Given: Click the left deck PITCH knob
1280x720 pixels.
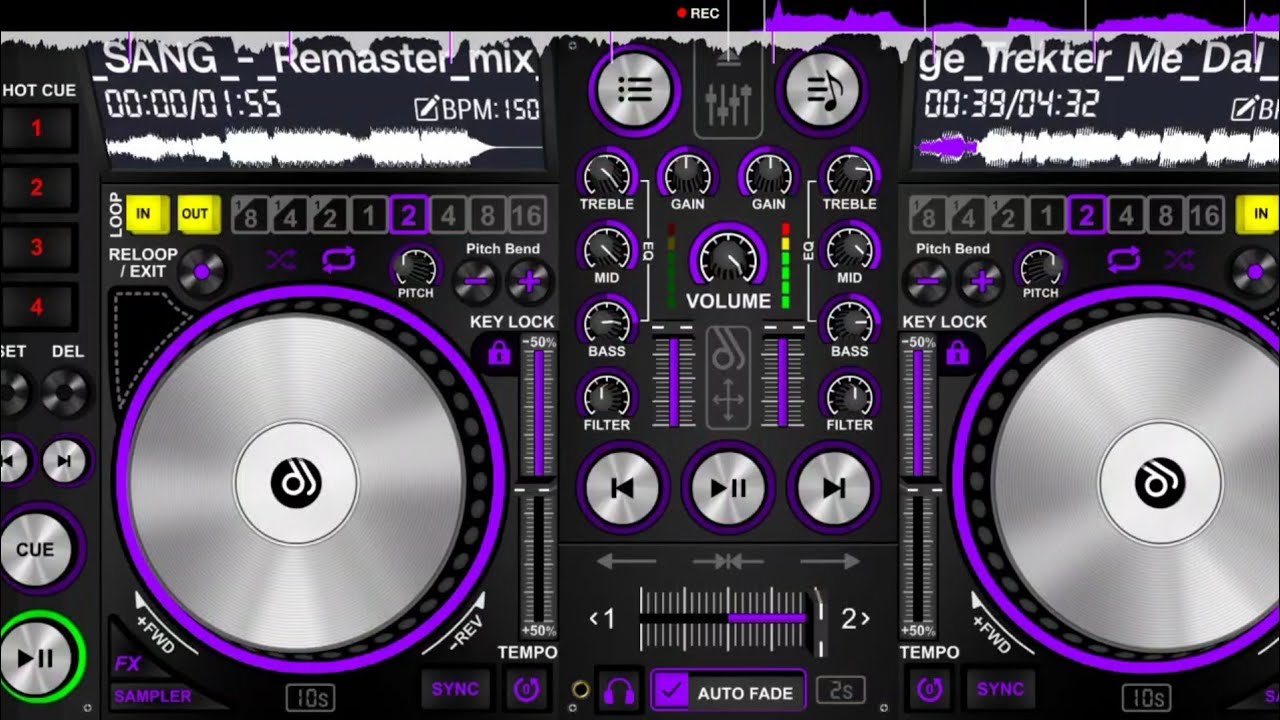Looking at the screenshot, I should pos(416,267).
